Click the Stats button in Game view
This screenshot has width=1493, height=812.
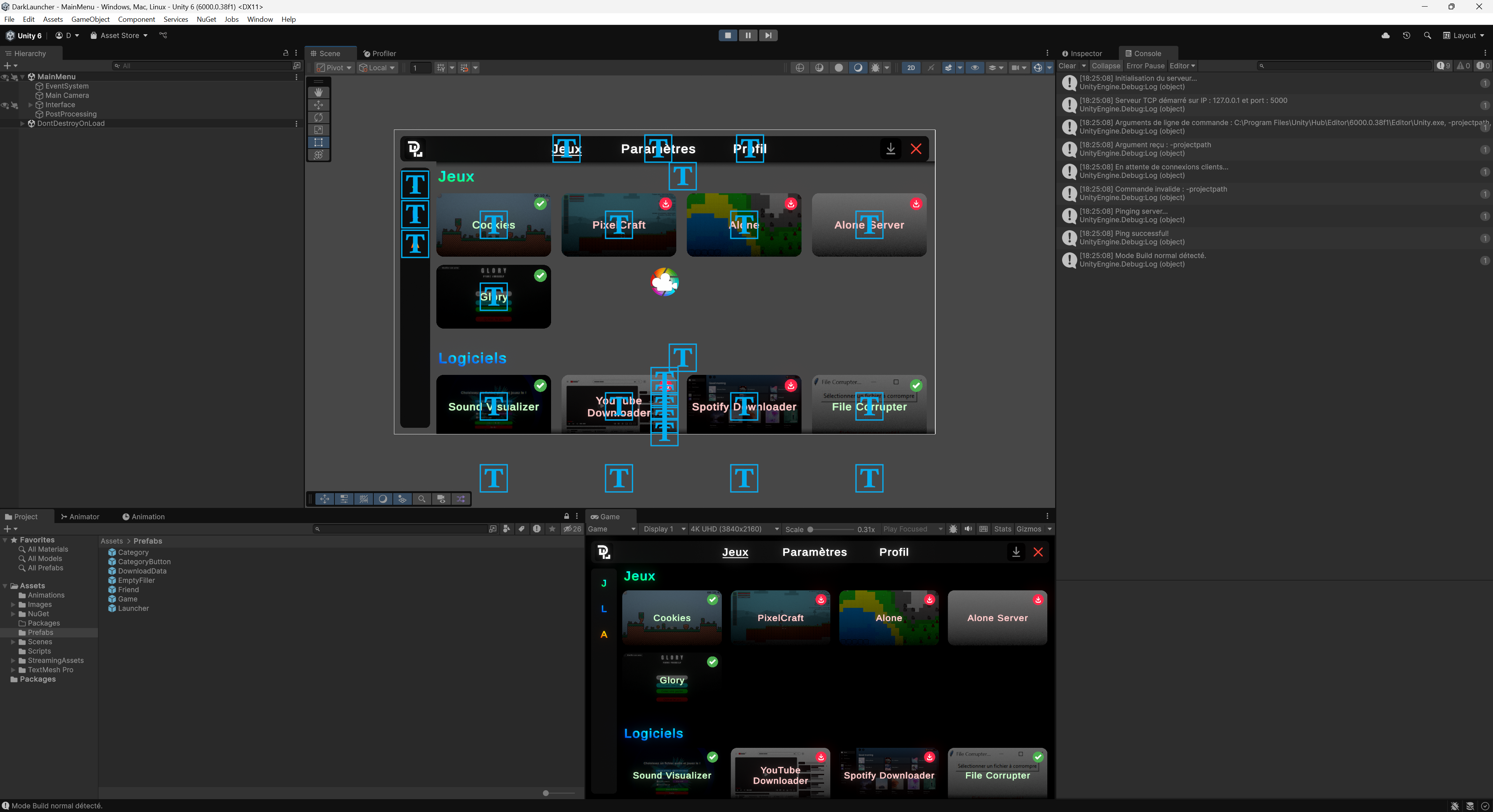pos(1002,529)
